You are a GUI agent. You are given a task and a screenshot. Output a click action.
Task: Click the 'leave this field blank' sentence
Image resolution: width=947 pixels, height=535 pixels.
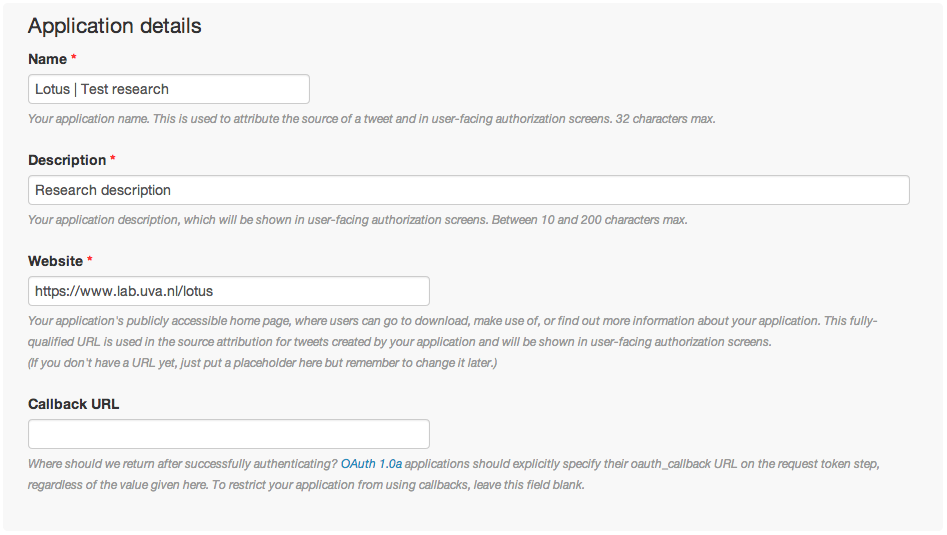(x=398, y=485)
